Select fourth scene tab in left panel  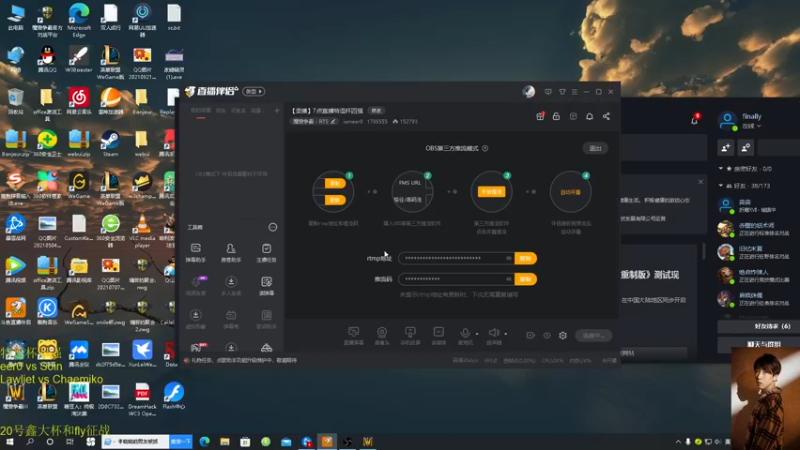(256, 111)
